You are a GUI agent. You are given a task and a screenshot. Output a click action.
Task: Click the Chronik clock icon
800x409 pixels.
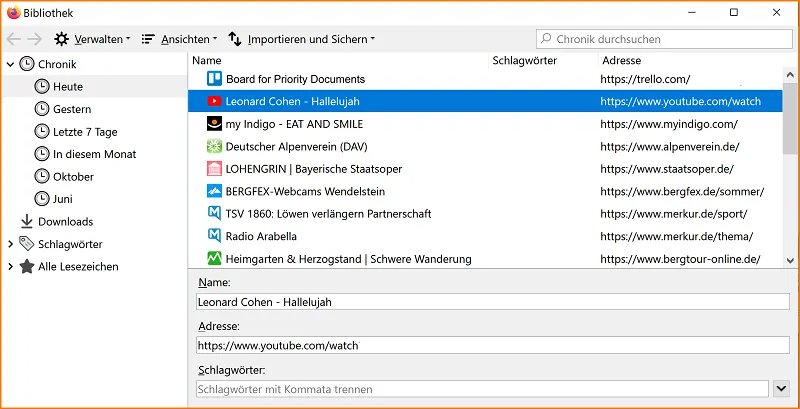click(27, 64)
